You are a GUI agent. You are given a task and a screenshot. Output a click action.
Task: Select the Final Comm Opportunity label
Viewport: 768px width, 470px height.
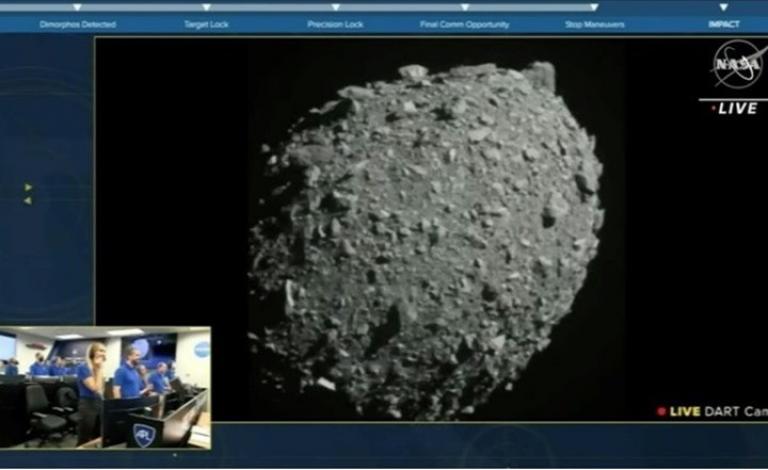tap(464, 24)
